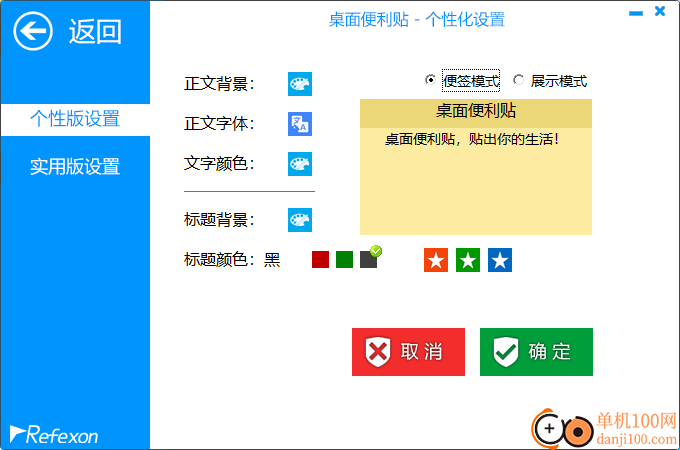Click the 标题颜色 label
680x450 pixels.
(219, 260)
